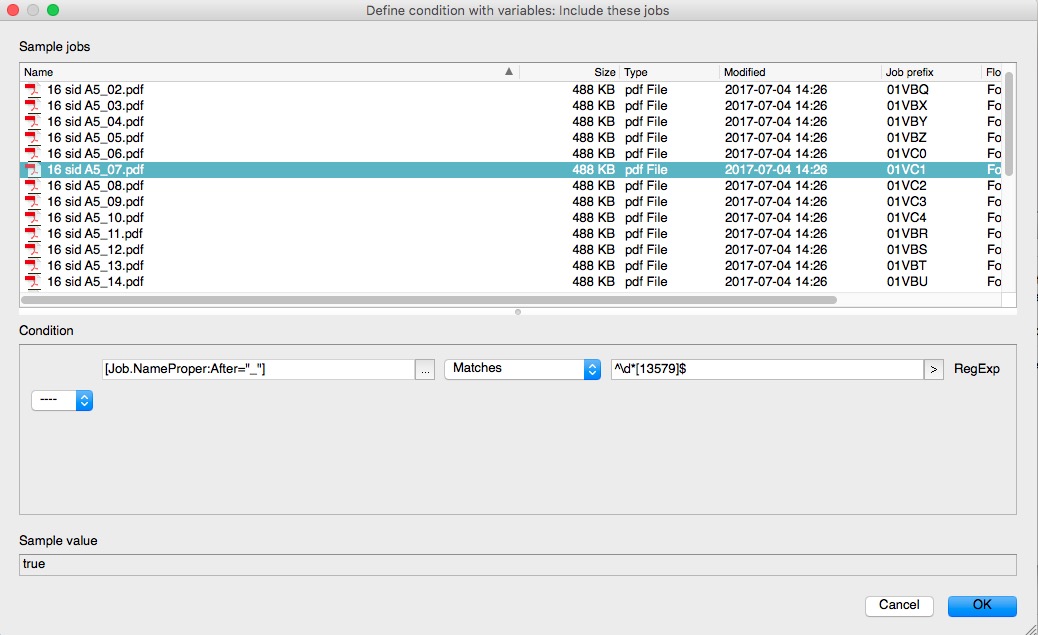Select PDF icon of 16 sid A5_09.pdf
This screenshot has width=1038, height=635.
tap(31, 202)
